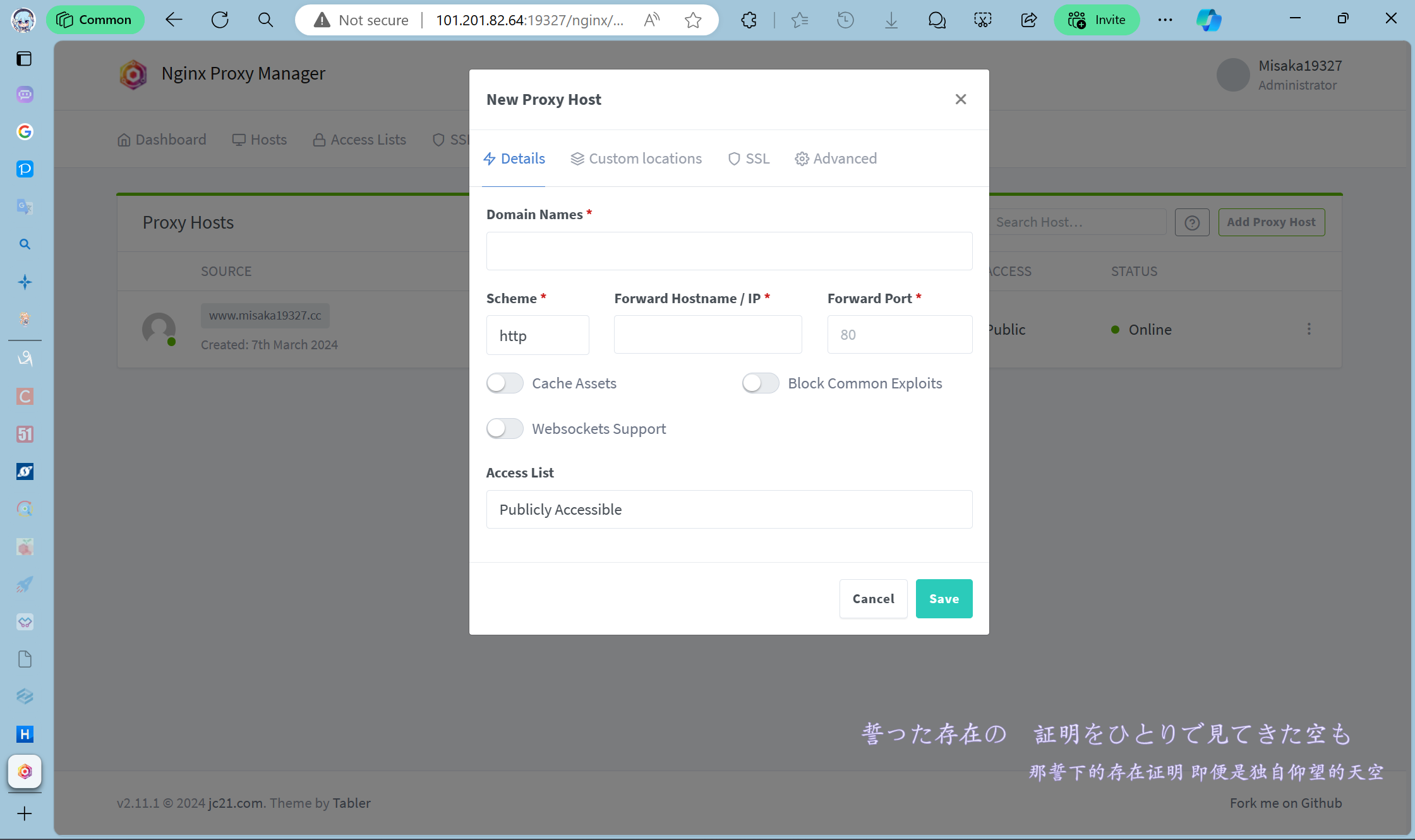Add a new tab with plus
Image resolution: width=1415 pixels, height=840 pixels.
tap(25, 813)
